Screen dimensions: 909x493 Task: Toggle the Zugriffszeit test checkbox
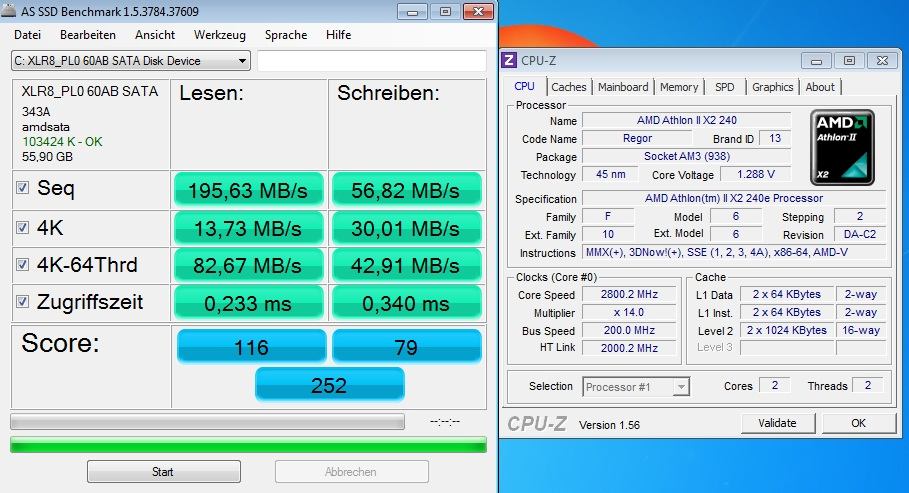pyautogui.click(x=23, y=302)
